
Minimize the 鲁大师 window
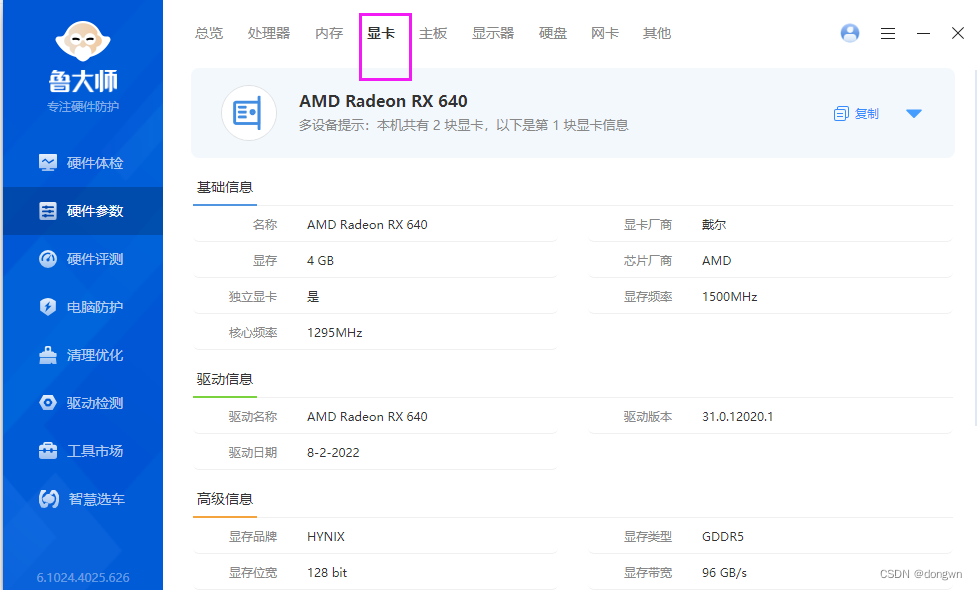[923, 34]
